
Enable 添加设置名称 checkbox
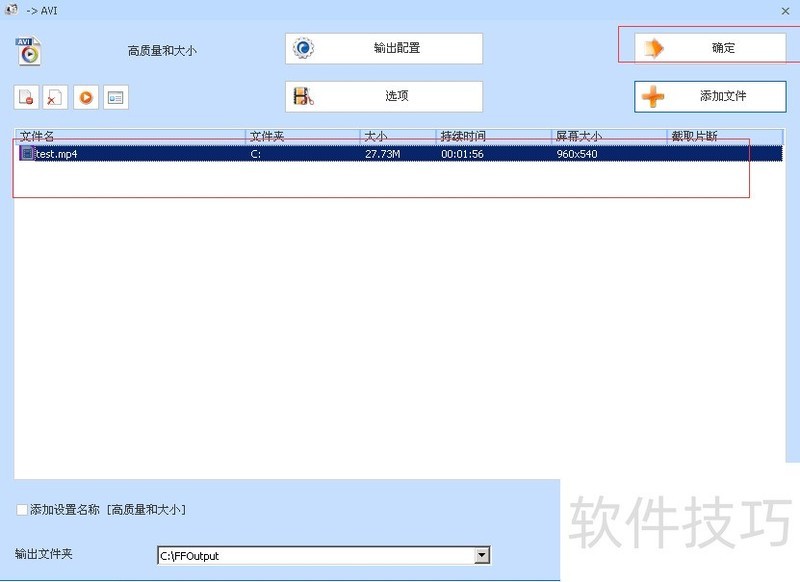[22, 509]
